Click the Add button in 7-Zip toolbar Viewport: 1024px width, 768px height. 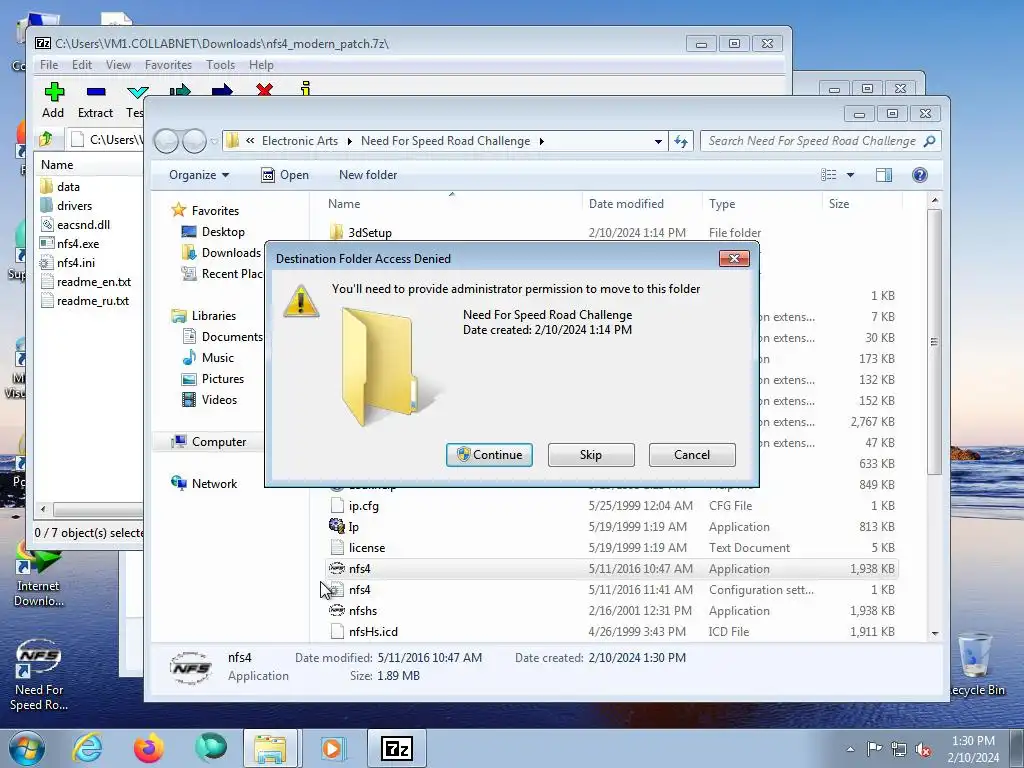[x=53, y=100]
